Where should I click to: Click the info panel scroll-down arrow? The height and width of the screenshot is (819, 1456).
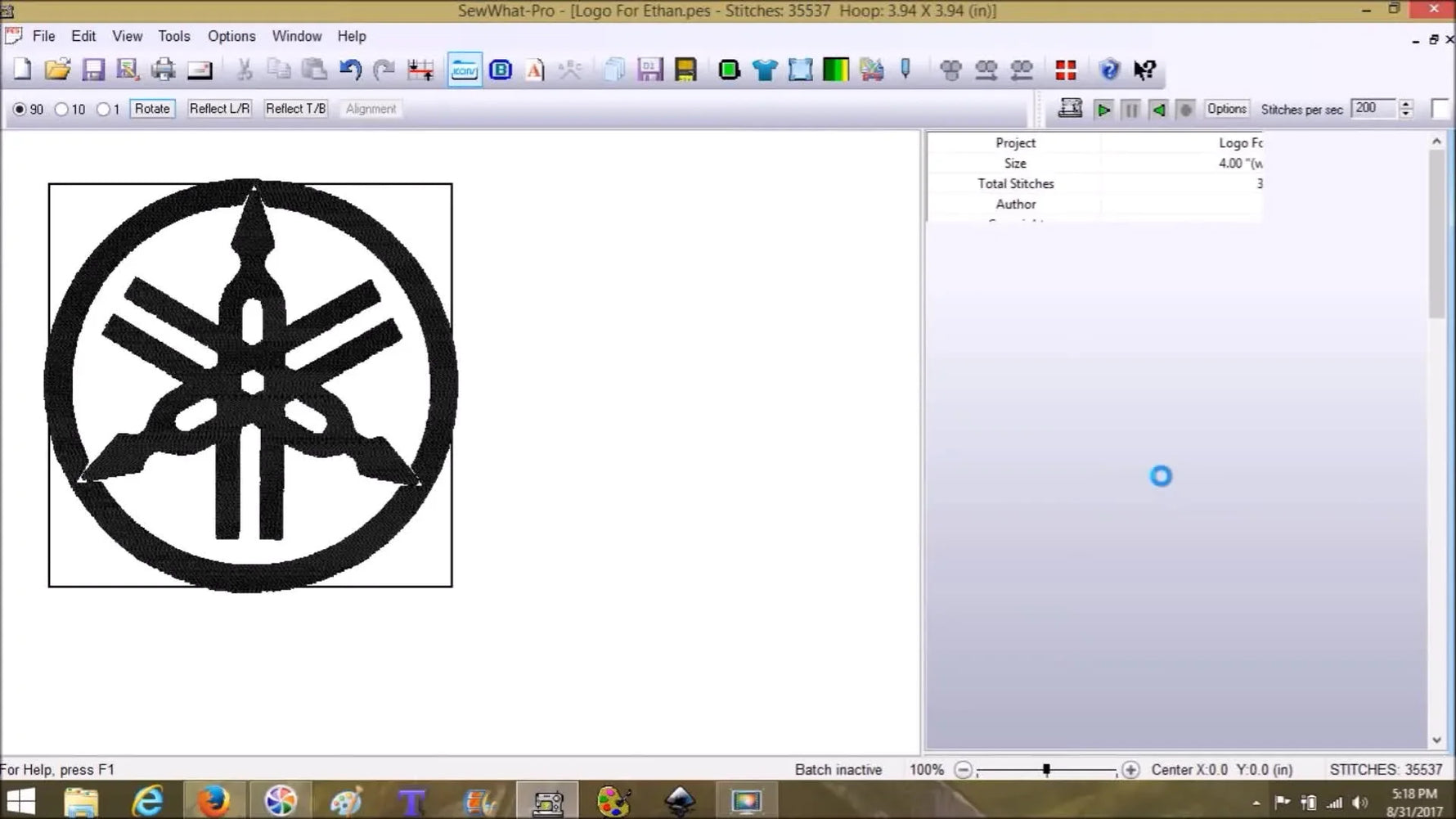coord(1437,740)
